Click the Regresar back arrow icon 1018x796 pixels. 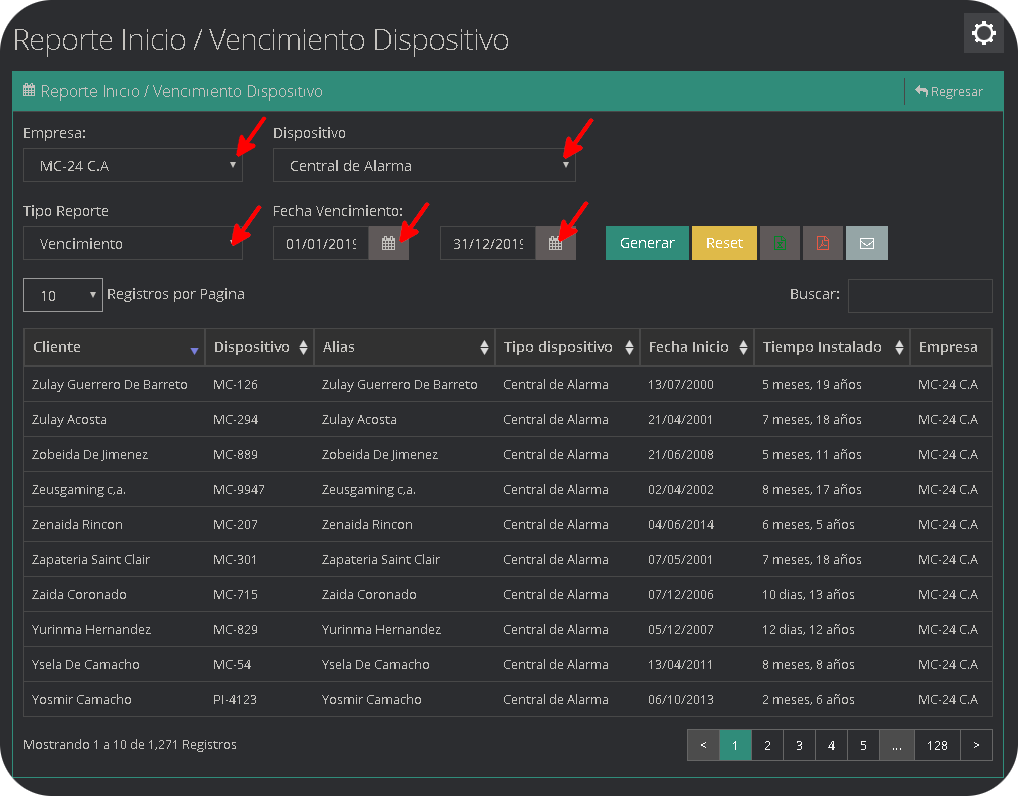(921, 90)
